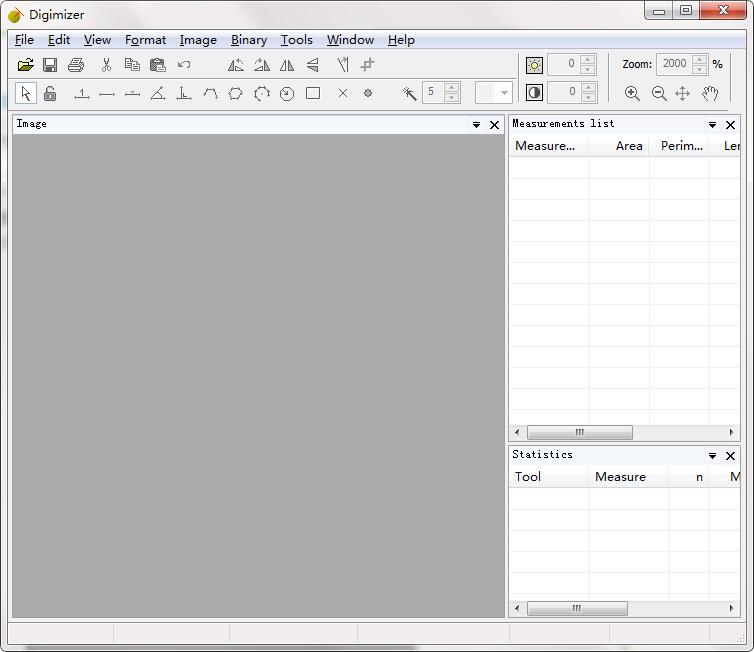Select the unit scale tool icon
Viewport: 754px width, 652px height.
pos(82,94)
